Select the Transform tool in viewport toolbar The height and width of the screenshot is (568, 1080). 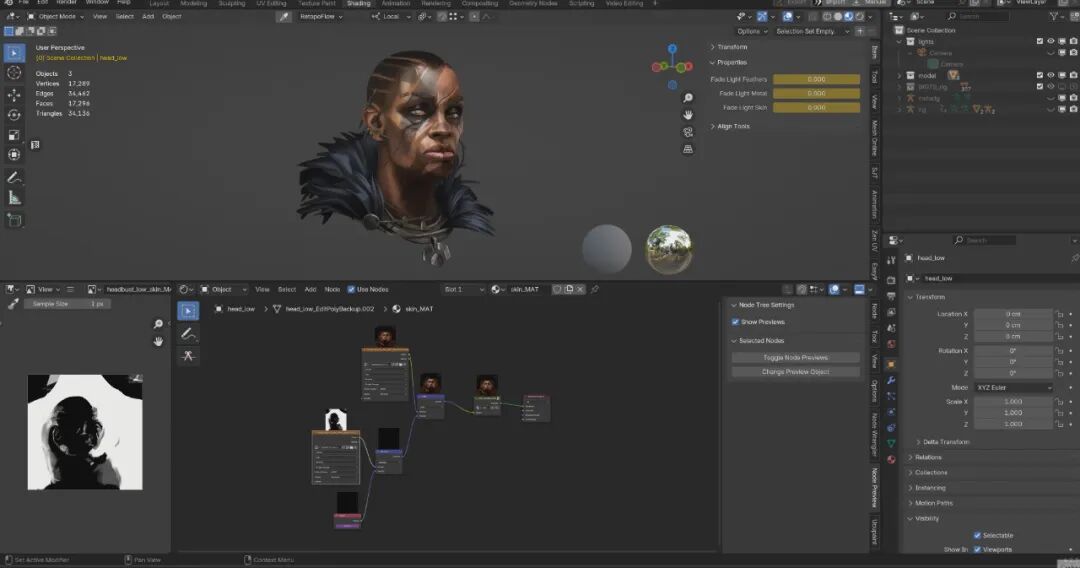(x=14, y=155)
